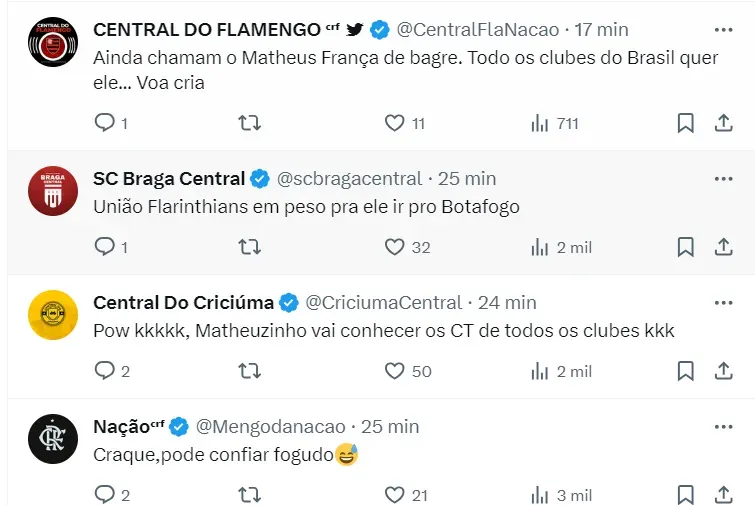Open more options for CENTRAL DO FLAMENGO tweet
This screenshot has height=505, width=755.
[723, 29]
